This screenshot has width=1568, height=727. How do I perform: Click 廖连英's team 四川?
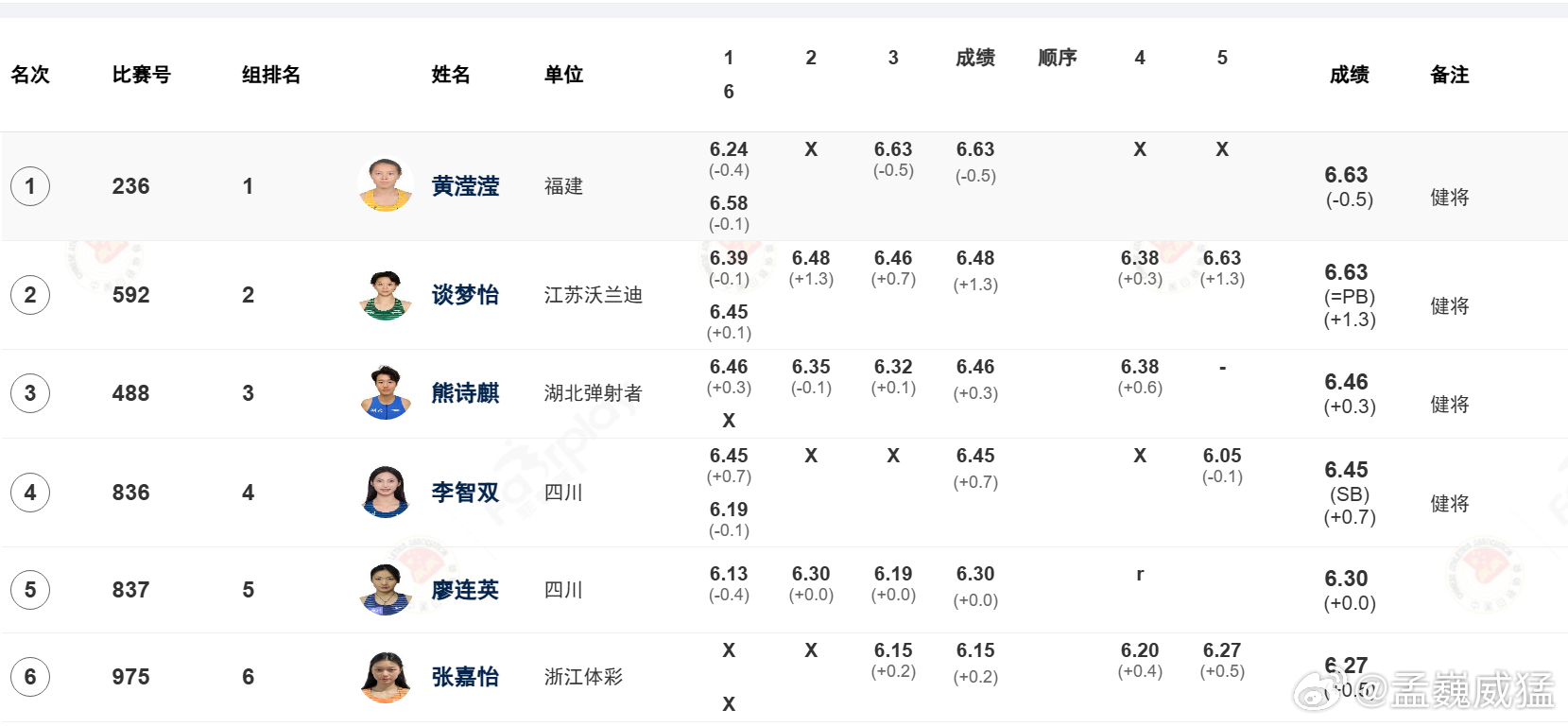tap(564, 590)
